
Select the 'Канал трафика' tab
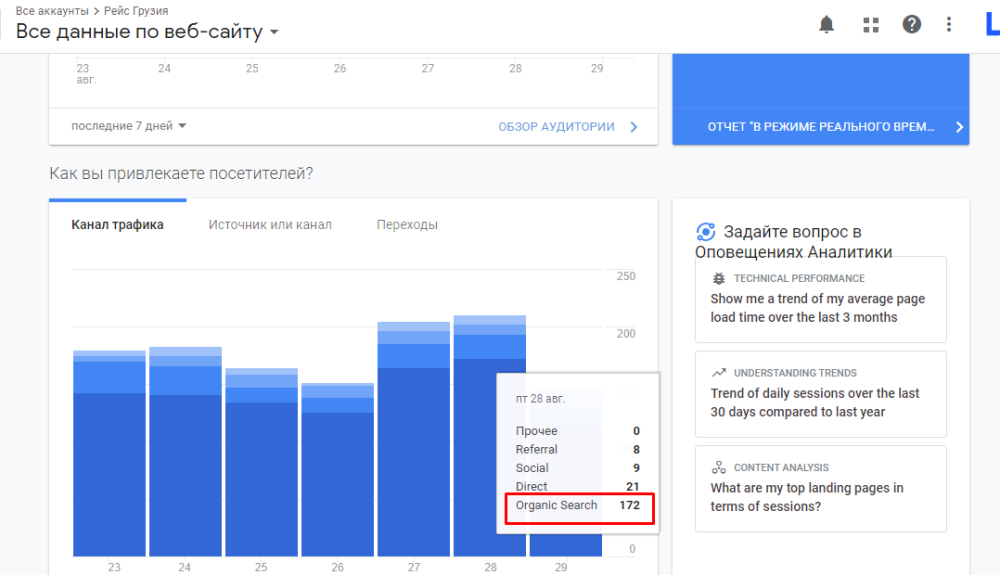[117, 225]
